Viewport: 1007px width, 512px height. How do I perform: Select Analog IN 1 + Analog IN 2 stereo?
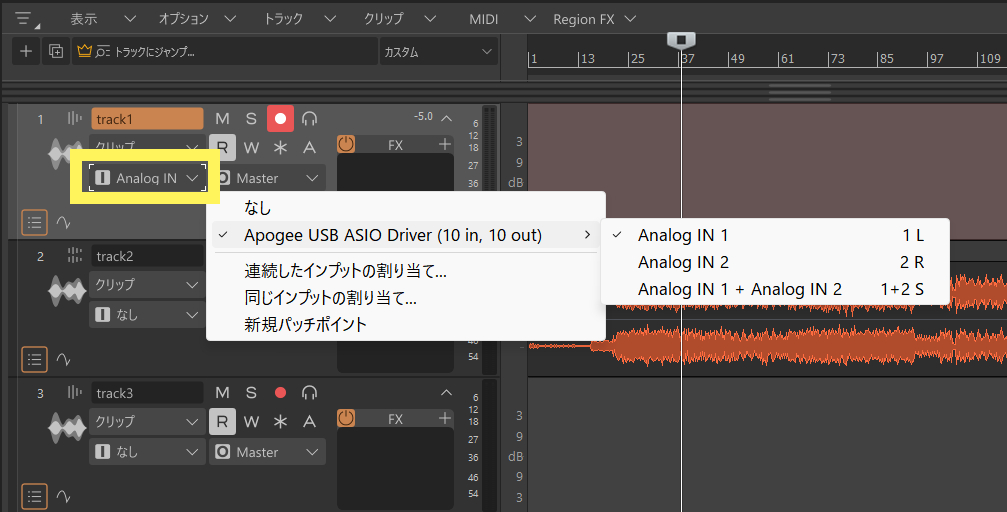pyautogui.click(x=775, y=289)
